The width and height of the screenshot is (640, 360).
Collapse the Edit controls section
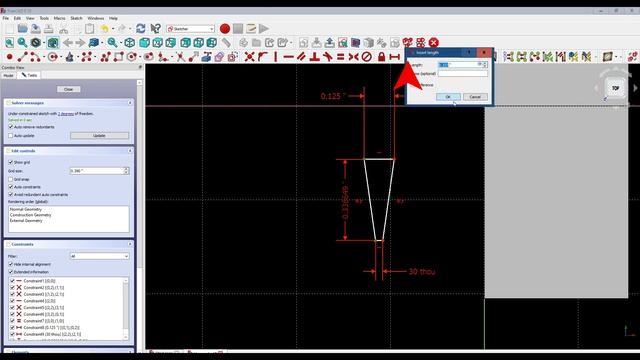click(130, 151)
